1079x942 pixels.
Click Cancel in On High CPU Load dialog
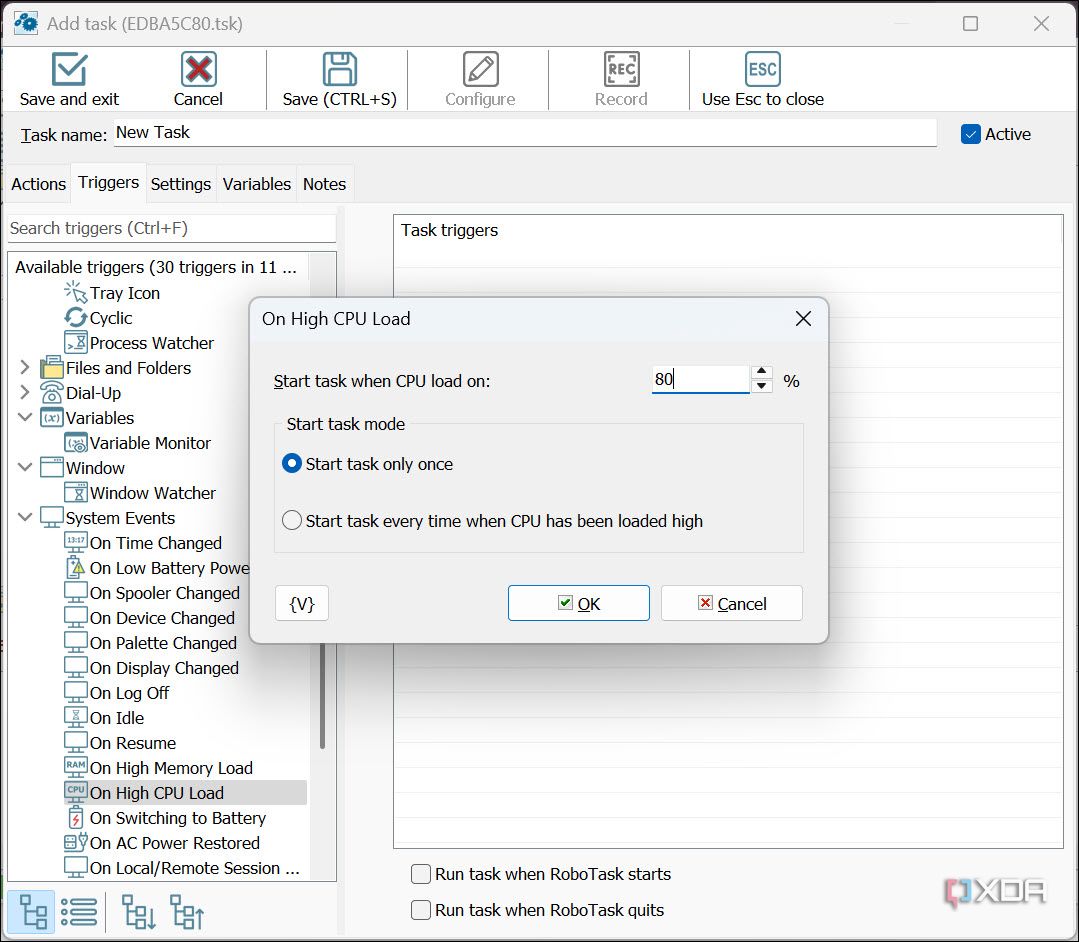731,603
